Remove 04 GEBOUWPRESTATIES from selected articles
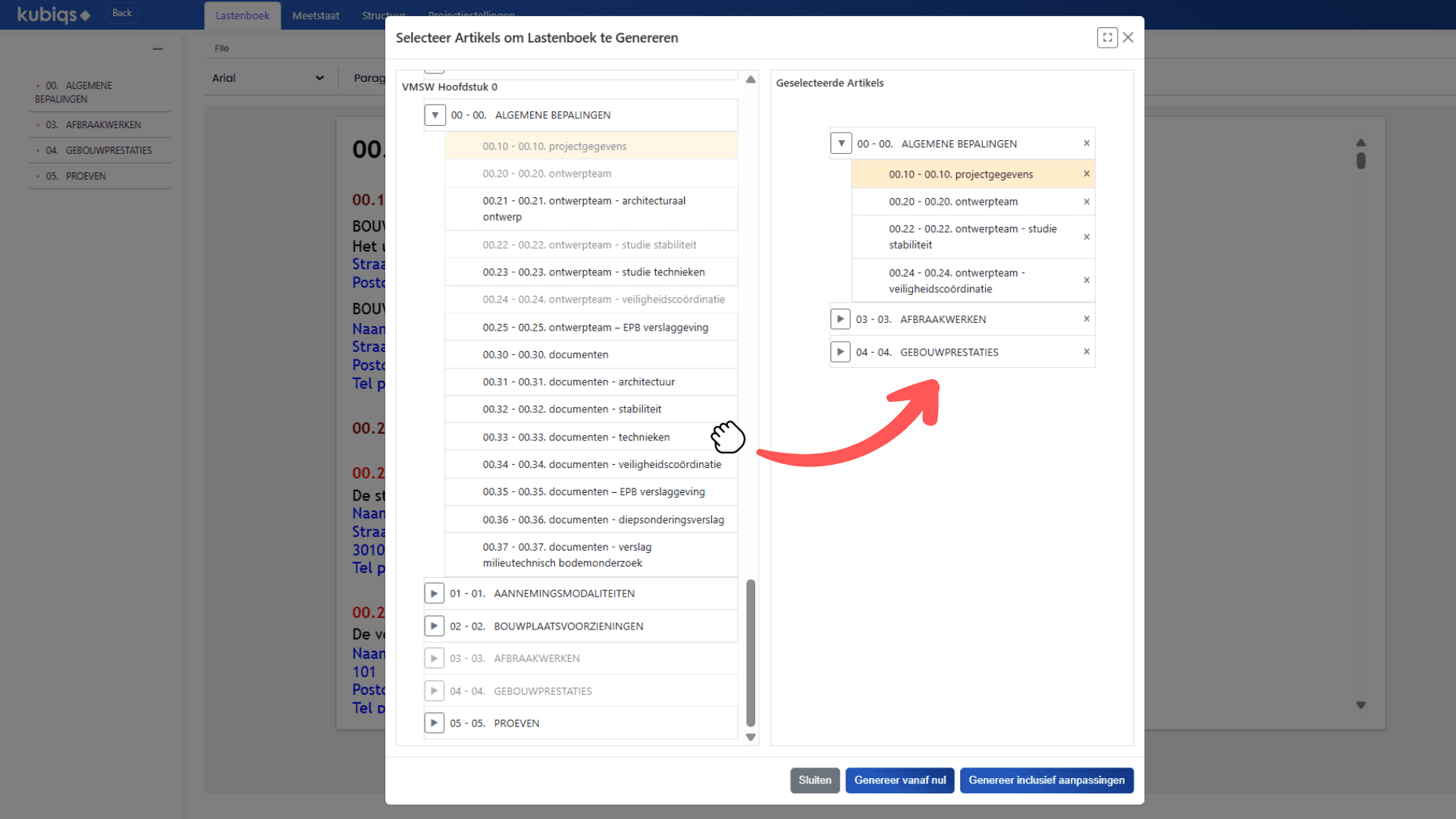Image resolution: width=1456 pixels, height=819 pixels. click(x=1086, y=351)
